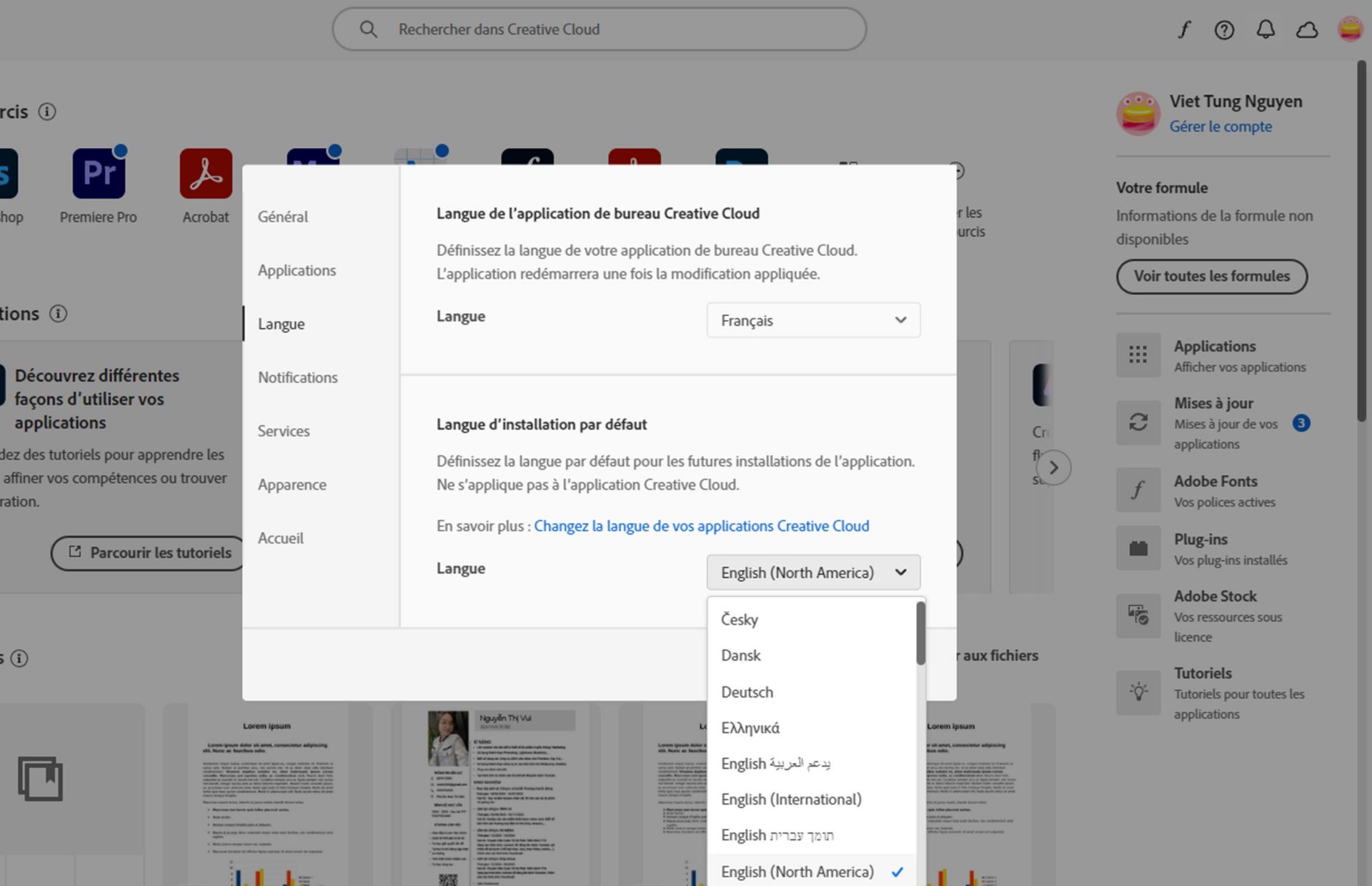Switch to the Notifications settings tab
Screen dimensions: 1372x886
click(297, 377)
